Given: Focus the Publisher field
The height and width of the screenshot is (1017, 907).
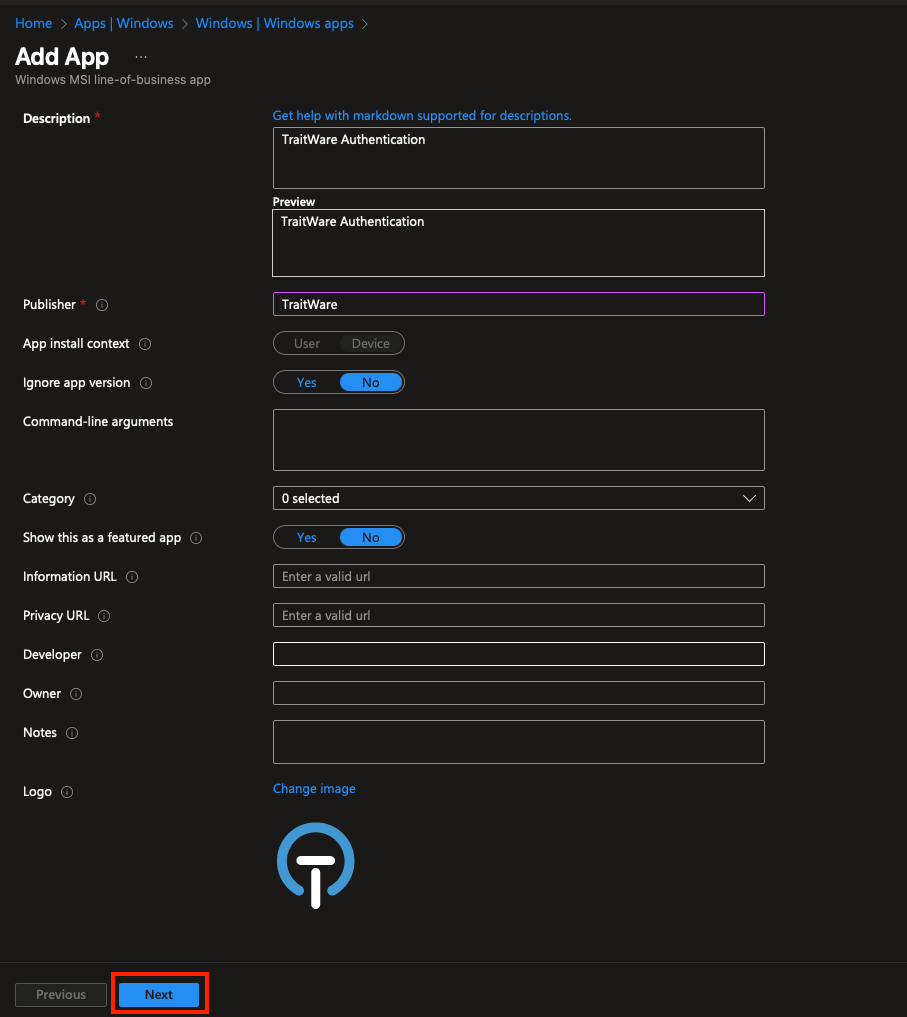Looking at the screenshot, I should coord(518,304).
